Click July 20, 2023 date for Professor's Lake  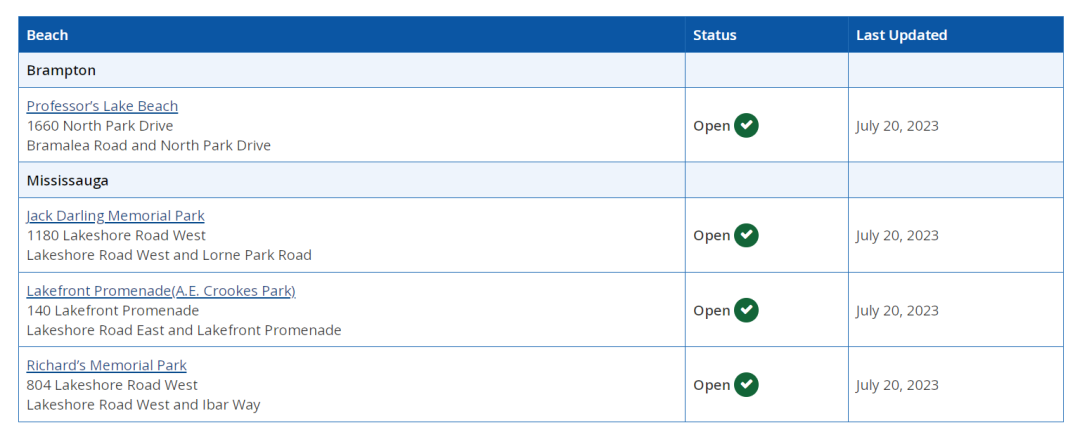(897, 126)
